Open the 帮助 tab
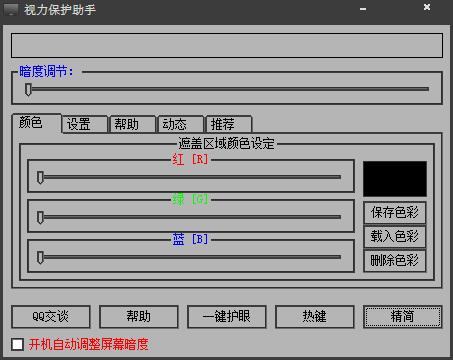453x360 pixels. [x=133, y=124]
